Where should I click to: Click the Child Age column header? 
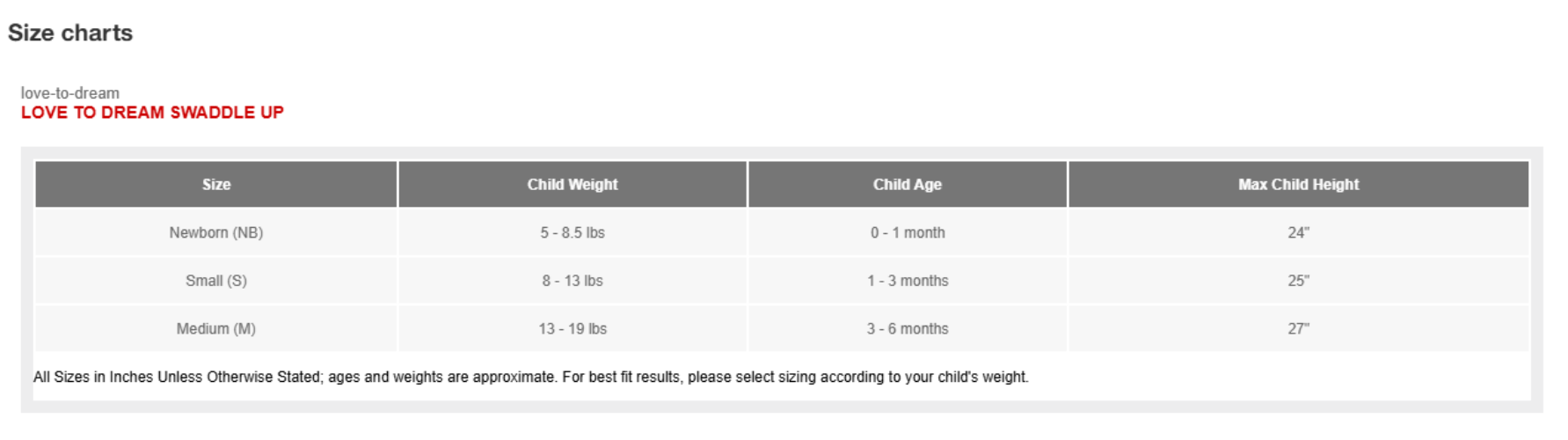coord(908,185)
